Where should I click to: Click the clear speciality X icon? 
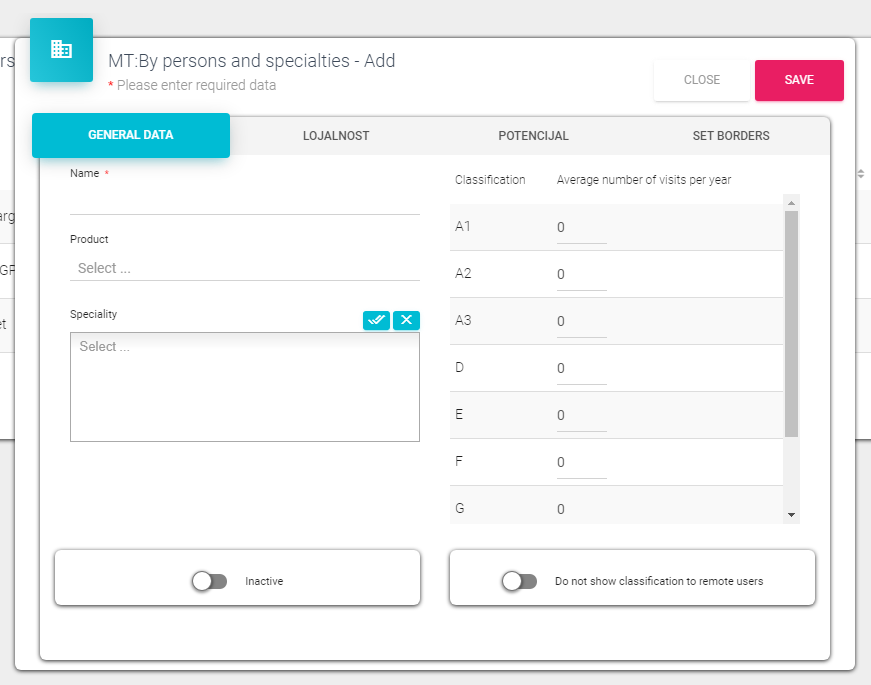[406, 320]
